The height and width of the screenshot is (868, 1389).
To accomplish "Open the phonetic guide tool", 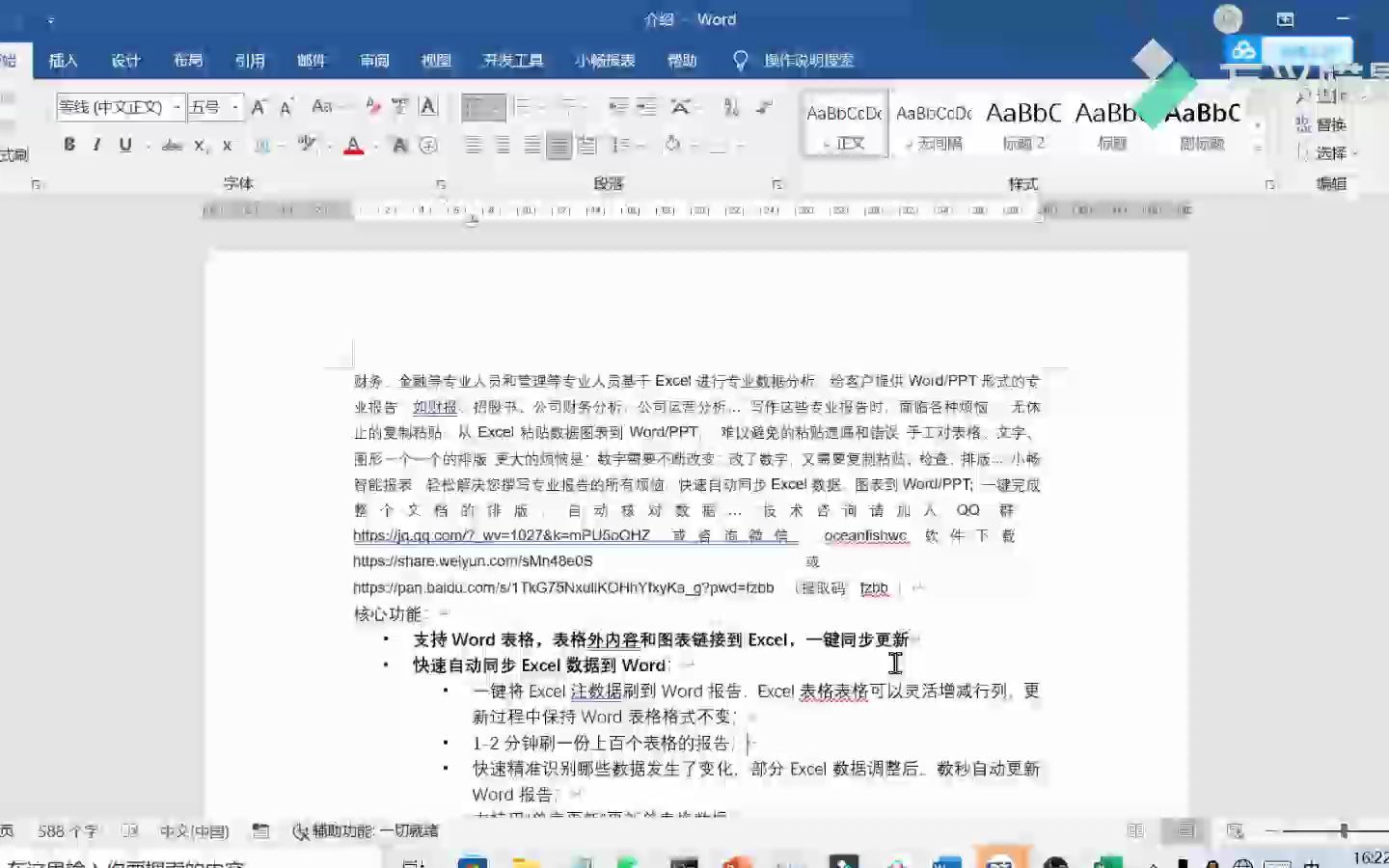I will coord(400,107).
